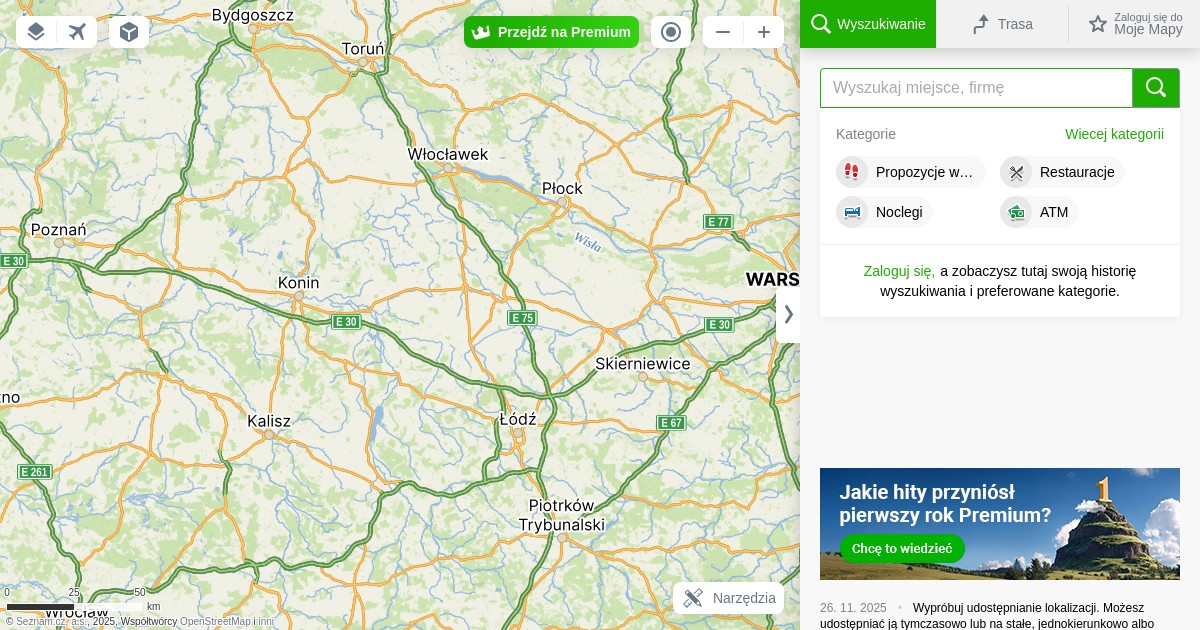Screen dimensions: 1200x630
Task: Switch to the Wyszukiwanie tab
Action: point(868,24)
